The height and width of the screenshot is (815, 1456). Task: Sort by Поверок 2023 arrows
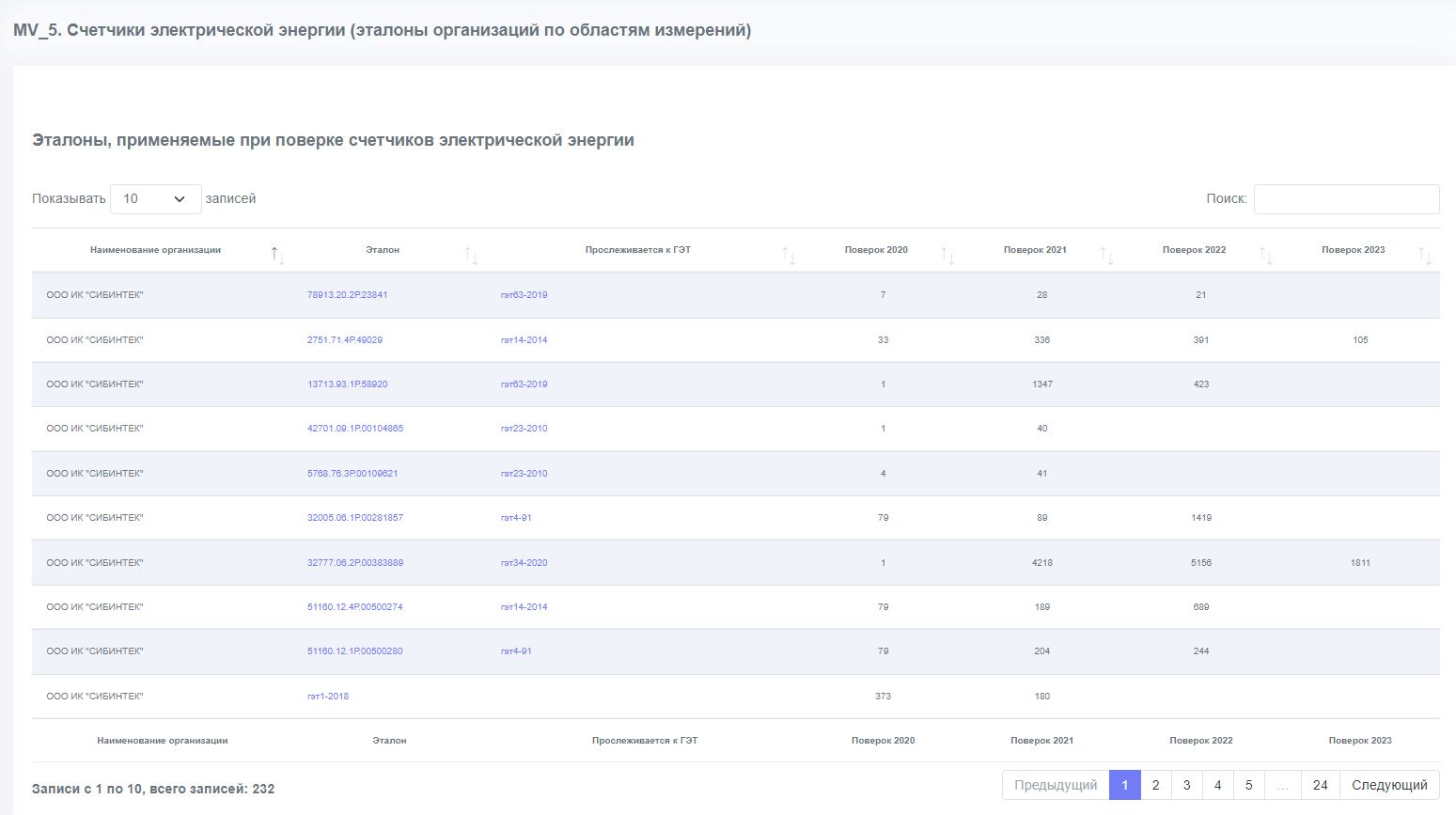coord(1425,255)
